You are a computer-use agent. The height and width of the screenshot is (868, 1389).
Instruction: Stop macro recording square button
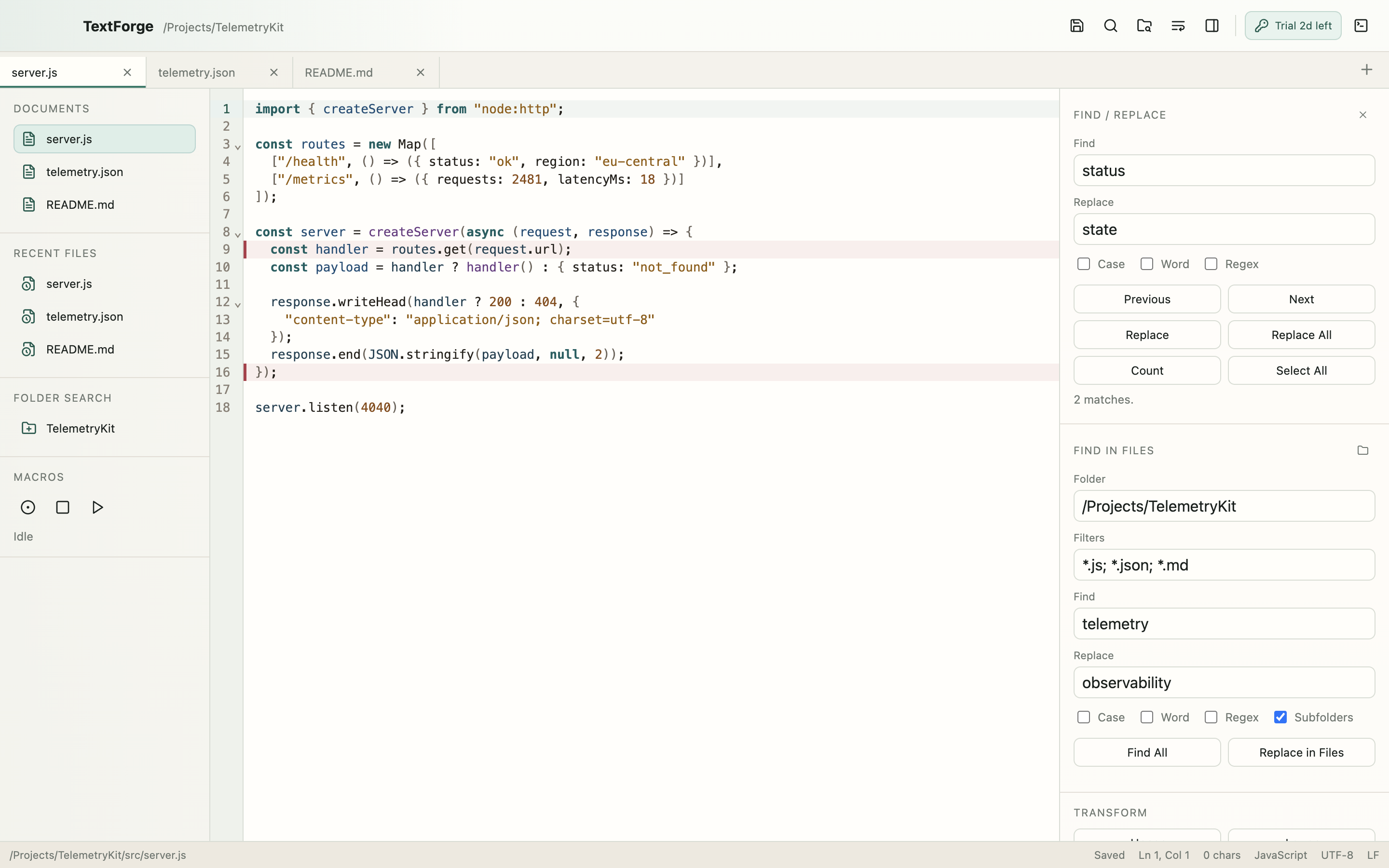point(63,507)
